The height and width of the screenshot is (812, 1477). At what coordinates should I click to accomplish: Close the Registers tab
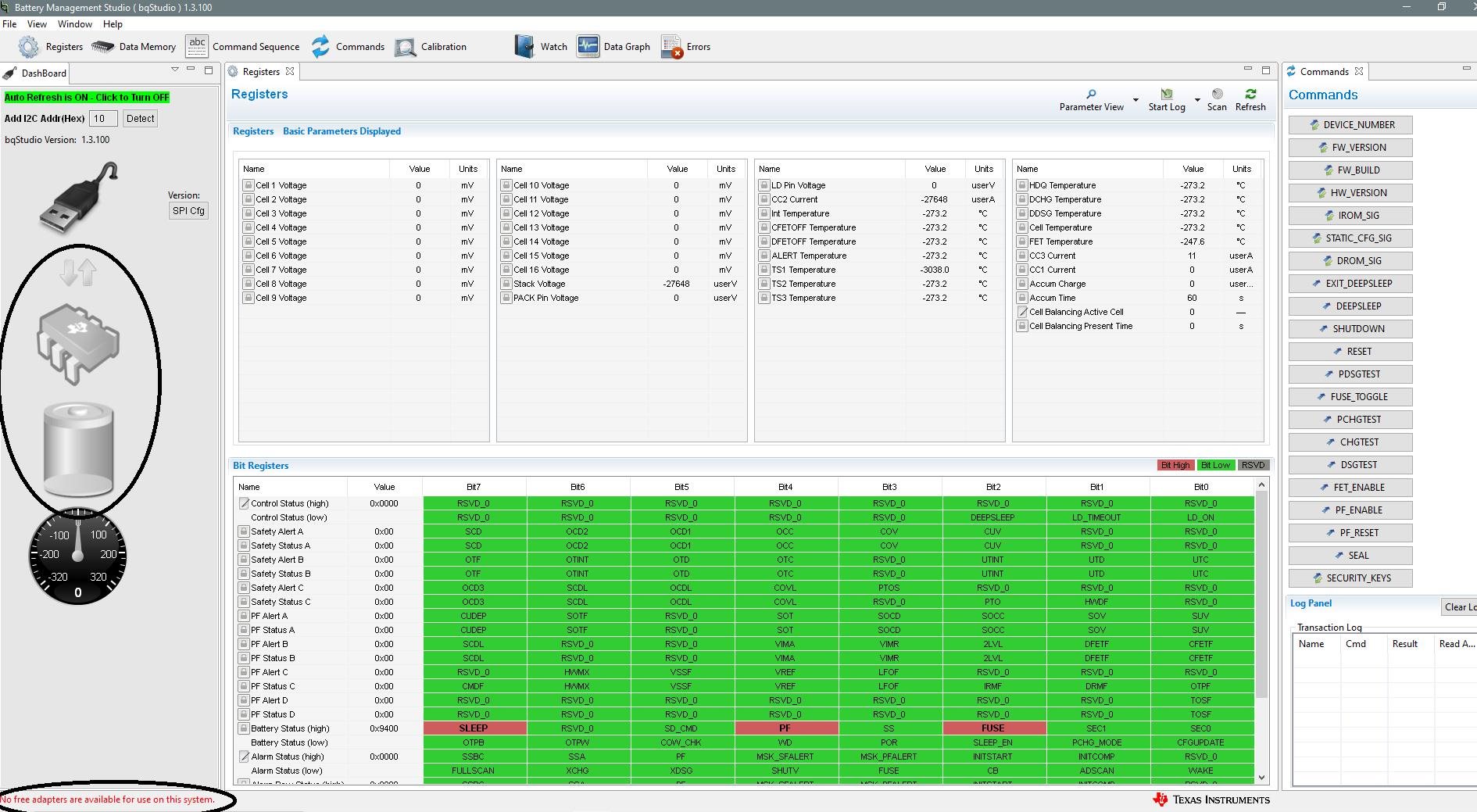pos(290,71)
